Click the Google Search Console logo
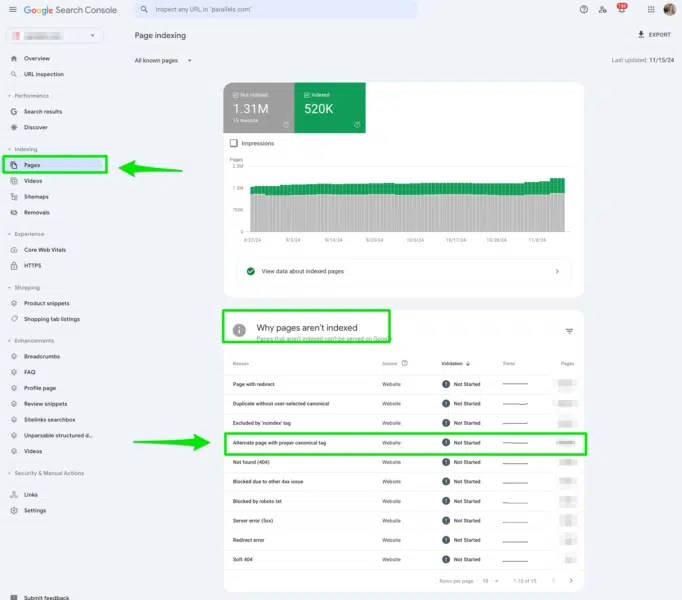The image size is (682, 600). pos(70,10)
